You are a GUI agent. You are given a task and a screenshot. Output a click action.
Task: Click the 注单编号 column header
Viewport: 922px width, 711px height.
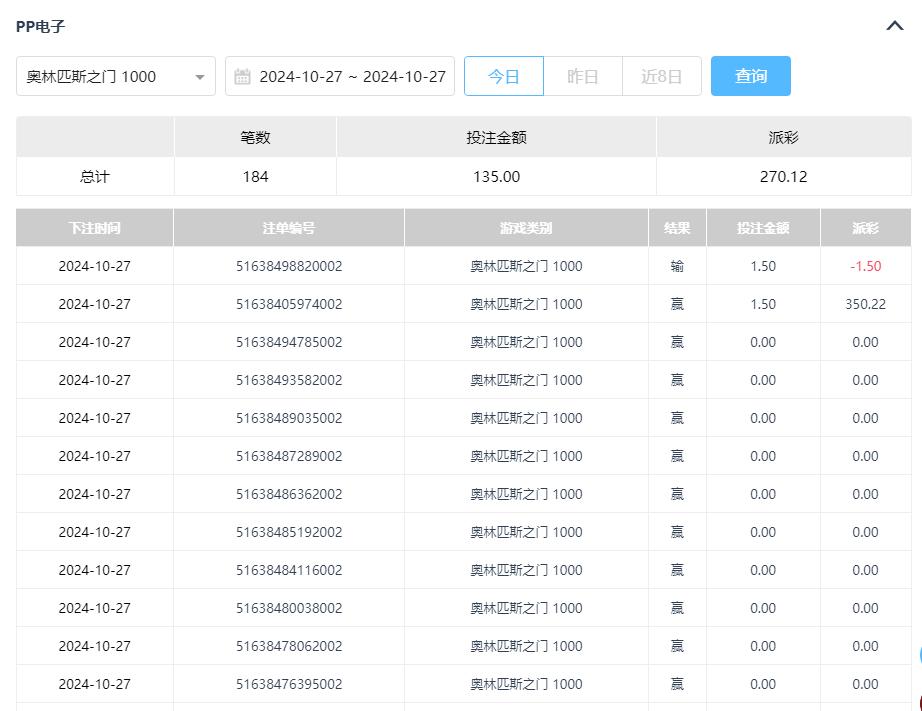point(288,228)
